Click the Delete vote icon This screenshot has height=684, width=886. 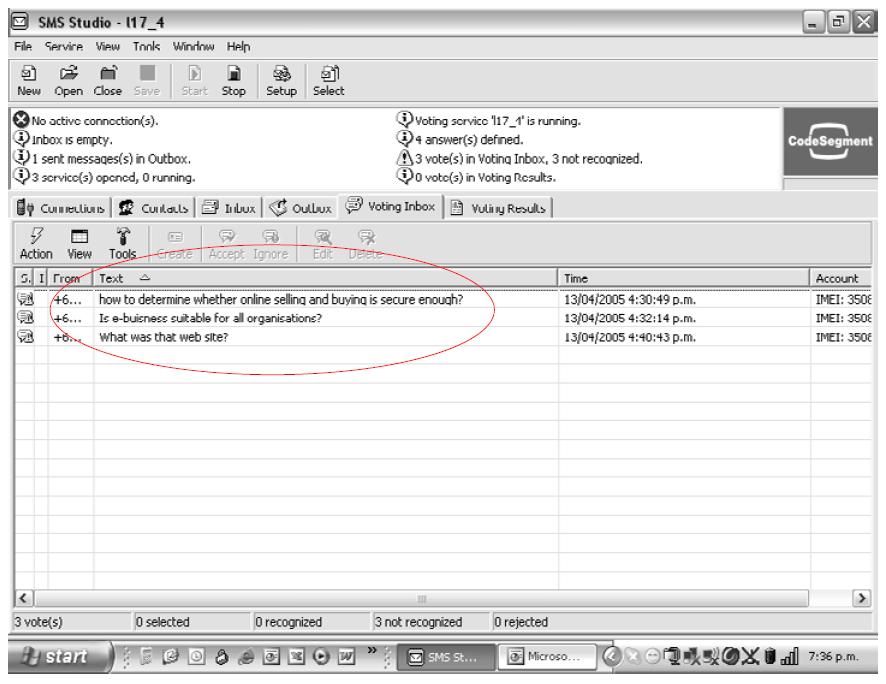point(366,243)
